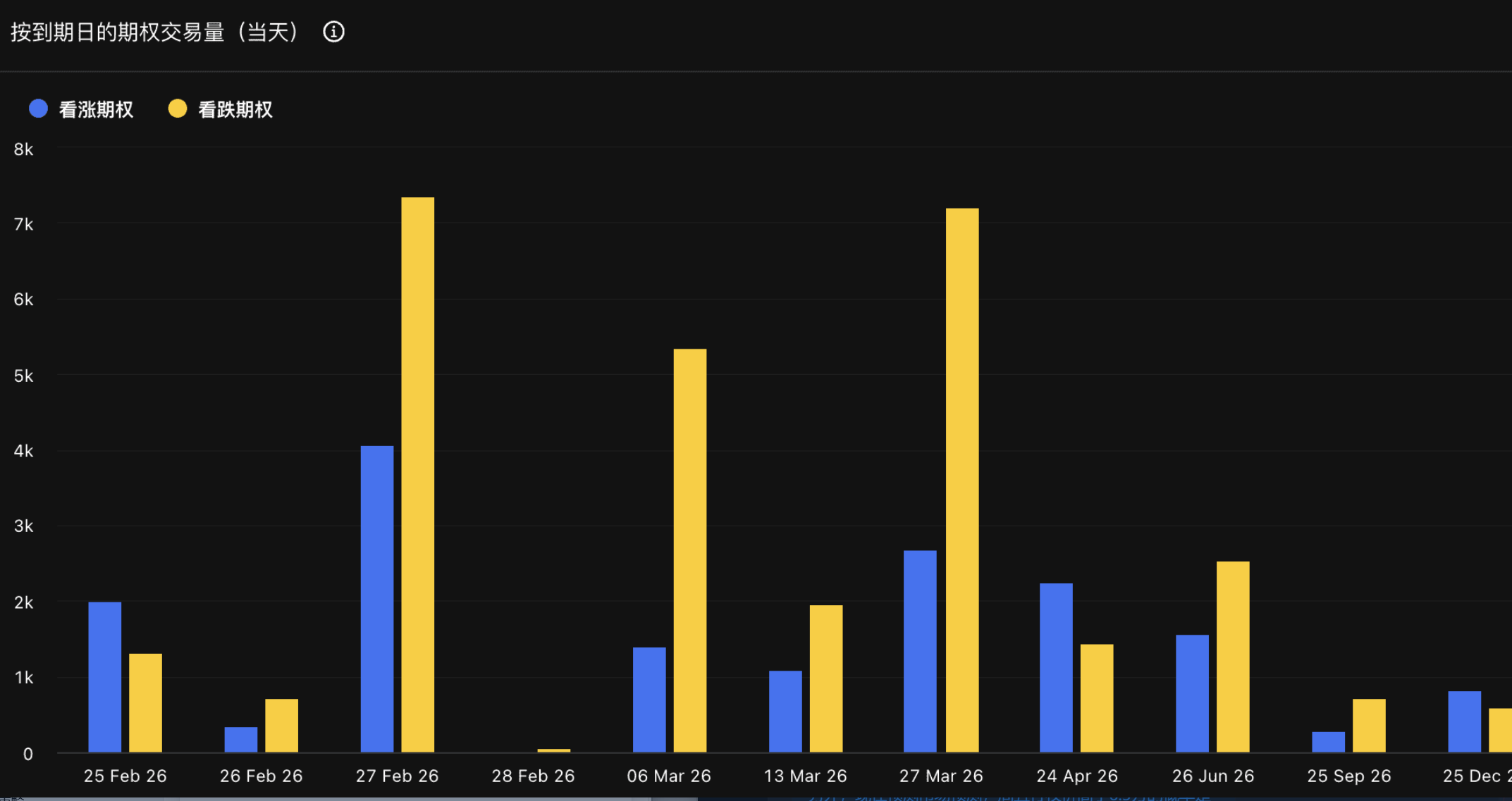Image resolution: width=1512 pixels, height=801 pixels.
Task: Select the yellow put bar for 27 Feb 26
Action: coord(417,474)
